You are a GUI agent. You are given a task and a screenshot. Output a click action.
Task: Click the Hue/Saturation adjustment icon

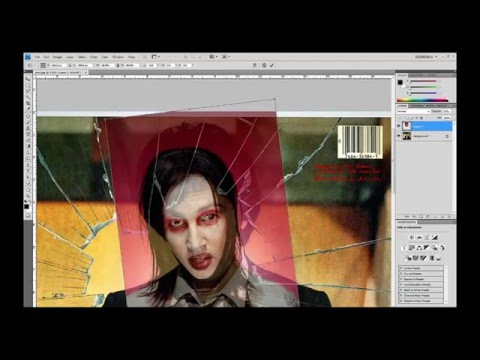412,248
